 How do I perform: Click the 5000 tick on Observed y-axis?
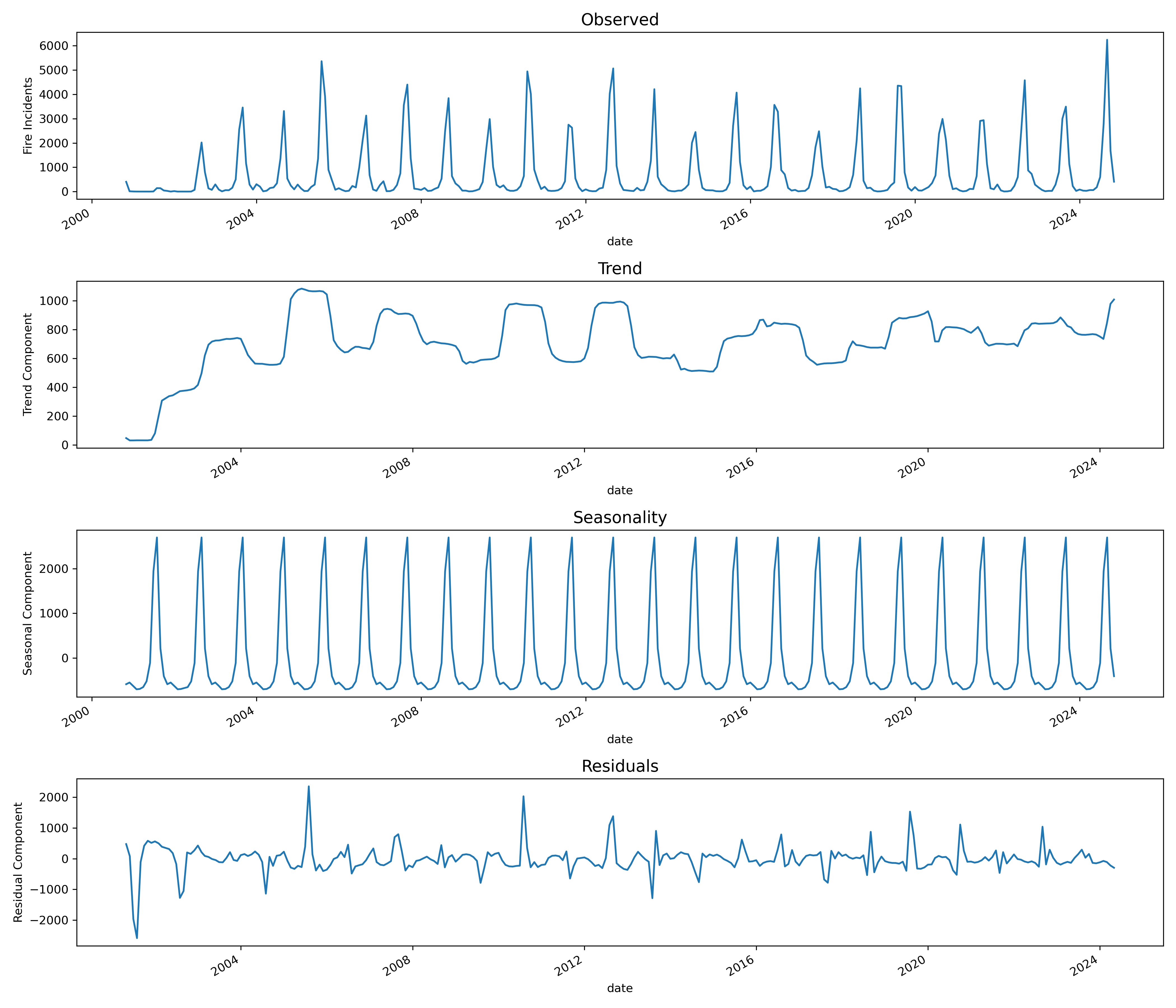pos(53,70)
